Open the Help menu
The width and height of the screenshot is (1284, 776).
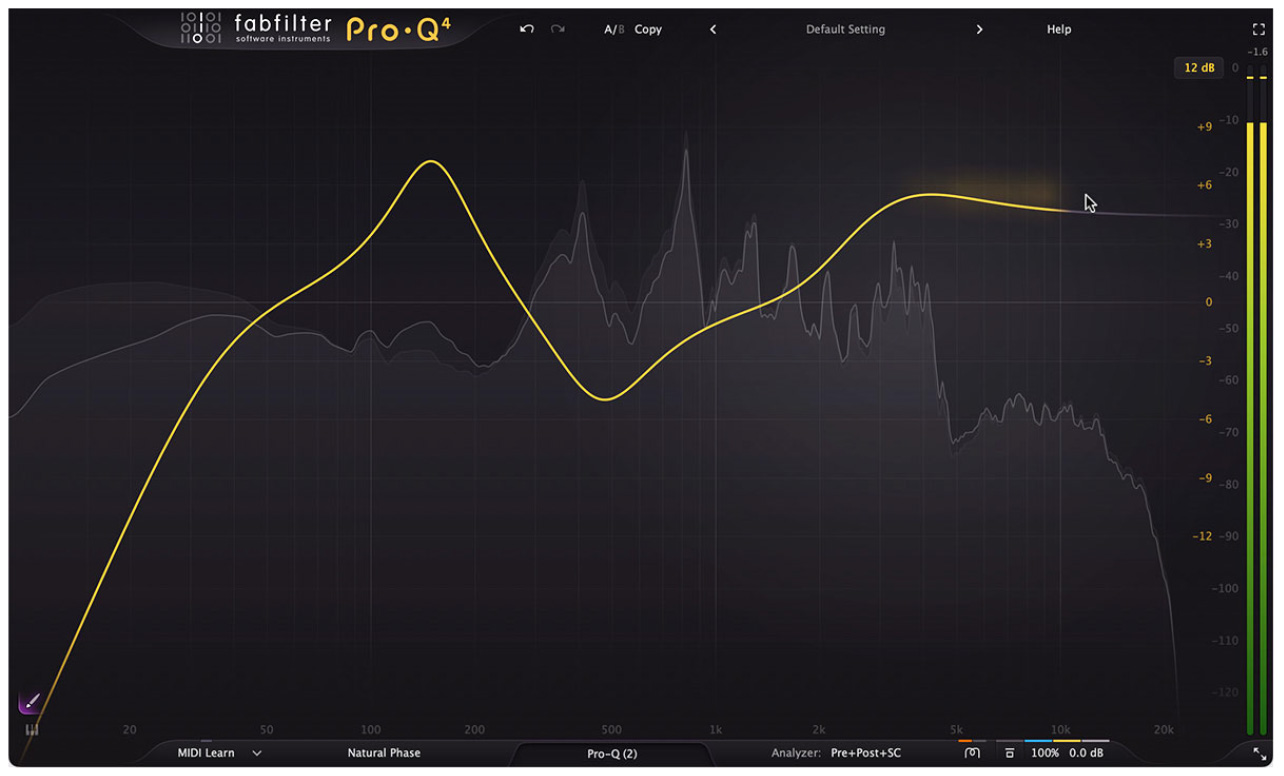tap(1058, 29)
